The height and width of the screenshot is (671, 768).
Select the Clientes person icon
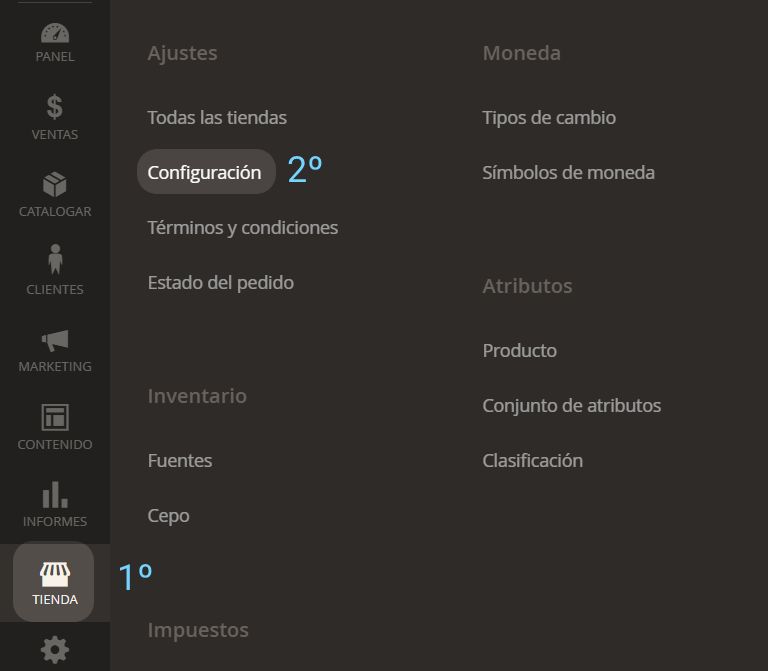click(55, 259)
